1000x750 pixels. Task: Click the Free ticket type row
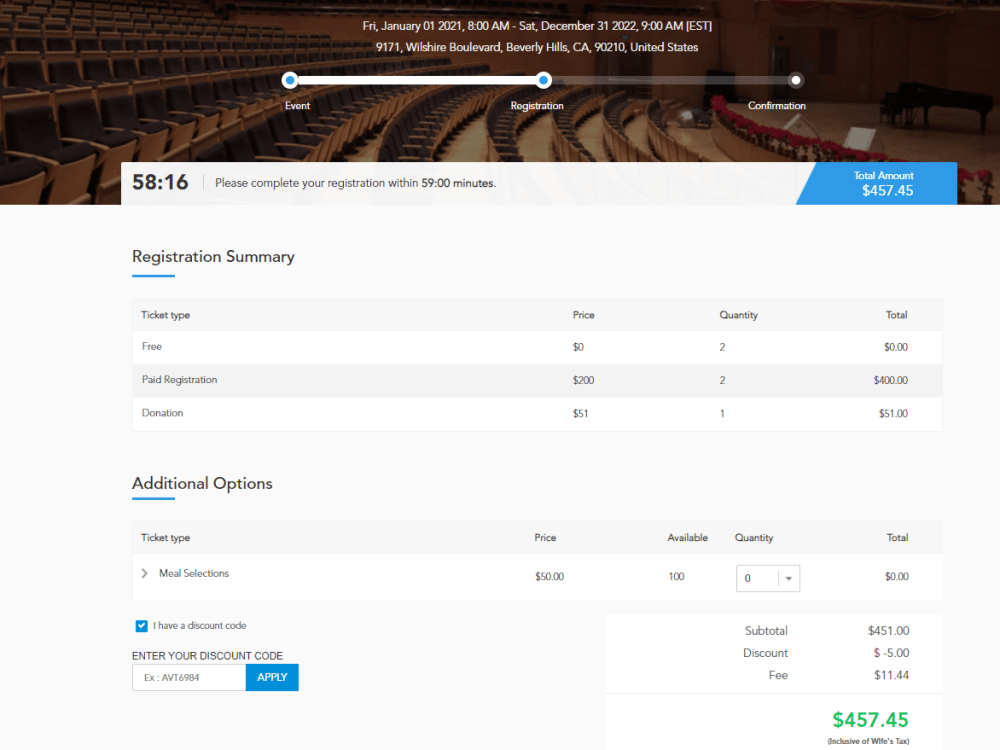tap(537, 347)
